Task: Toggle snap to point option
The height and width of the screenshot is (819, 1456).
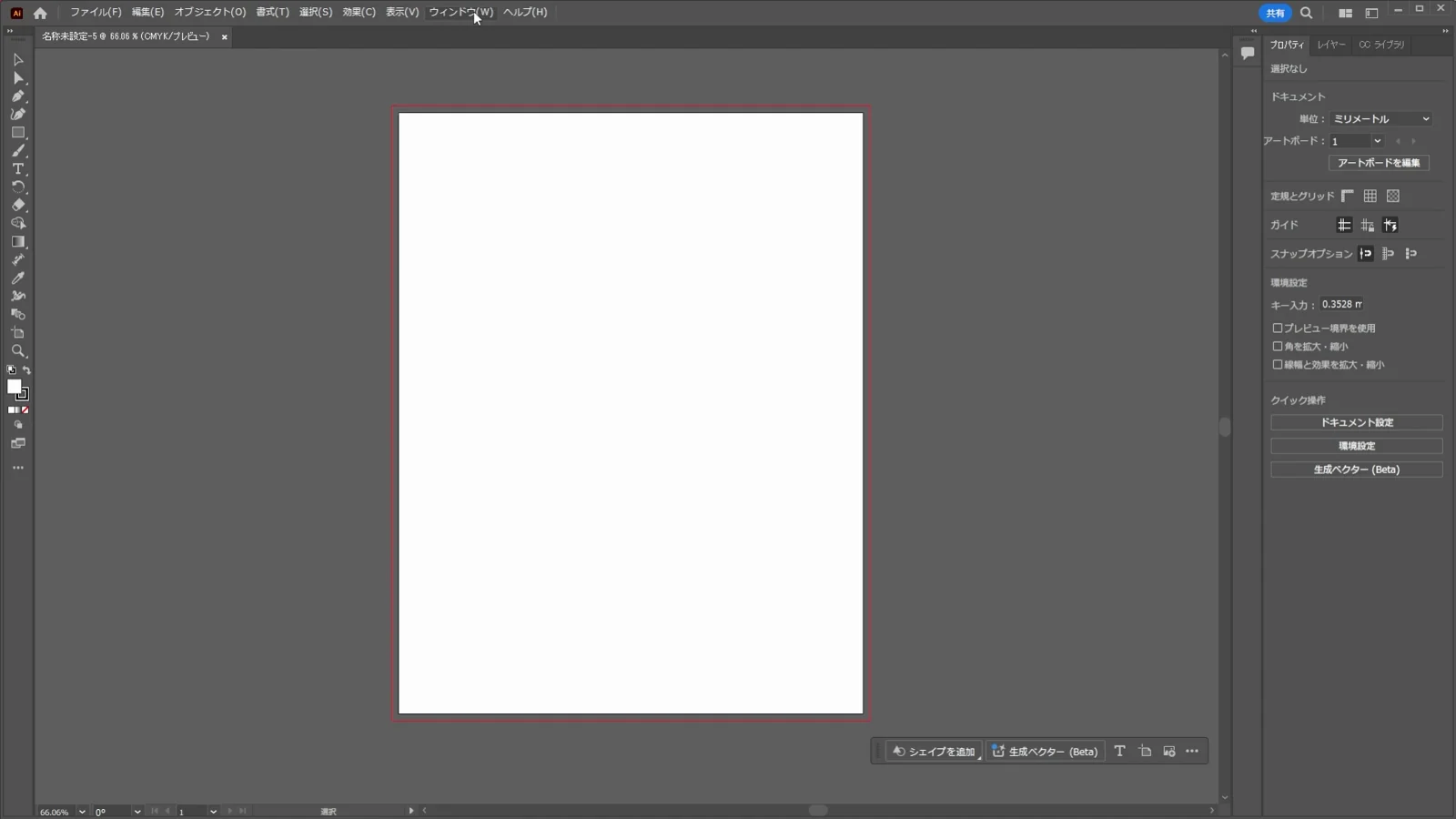Action: tap(1366, 254)
